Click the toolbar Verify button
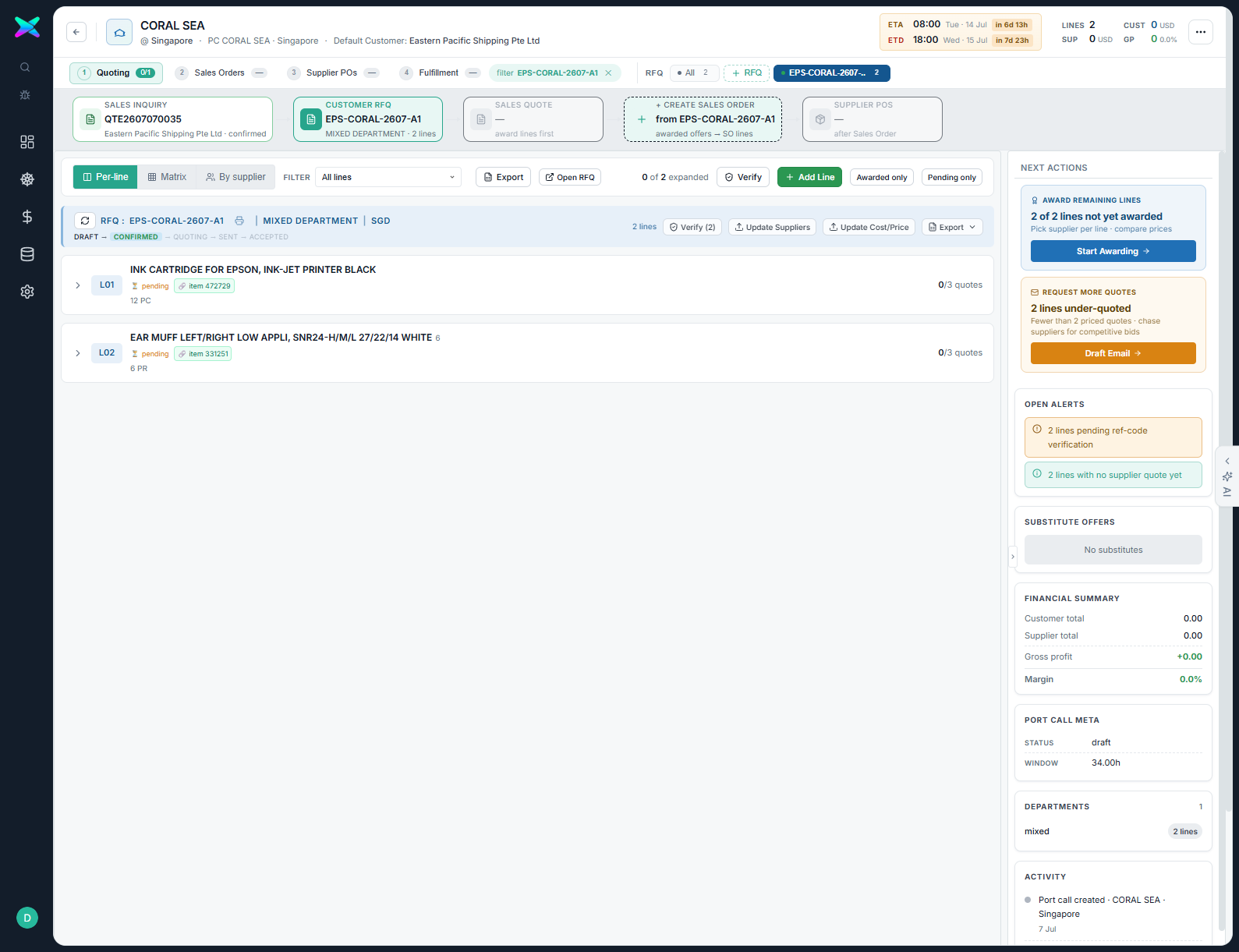Image resolution: width=1239 pixels, height=952 pixels. coord(743,177)
